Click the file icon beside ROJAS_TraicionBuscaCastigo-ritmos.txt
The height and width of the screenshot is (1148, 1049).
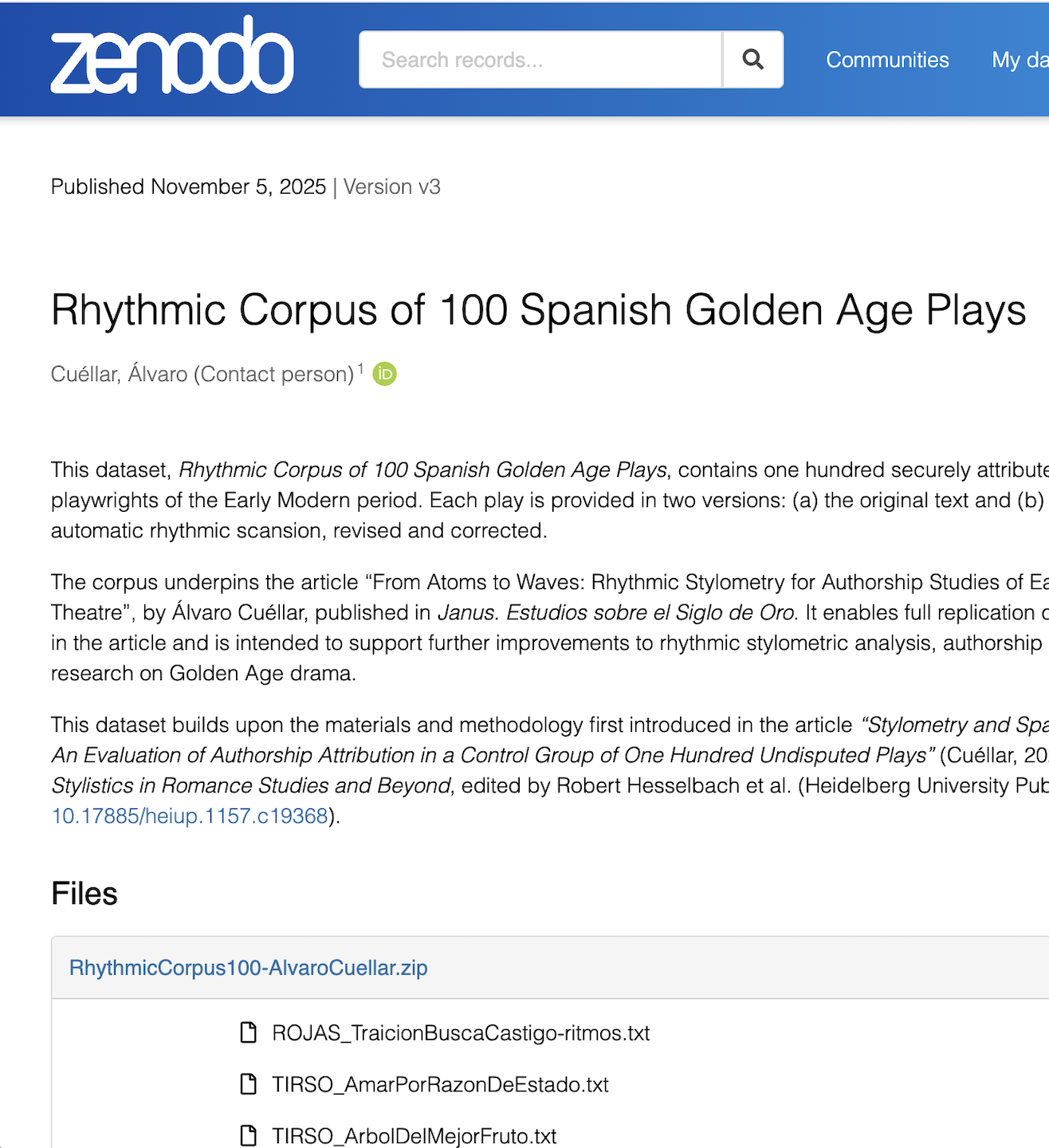248,1032
